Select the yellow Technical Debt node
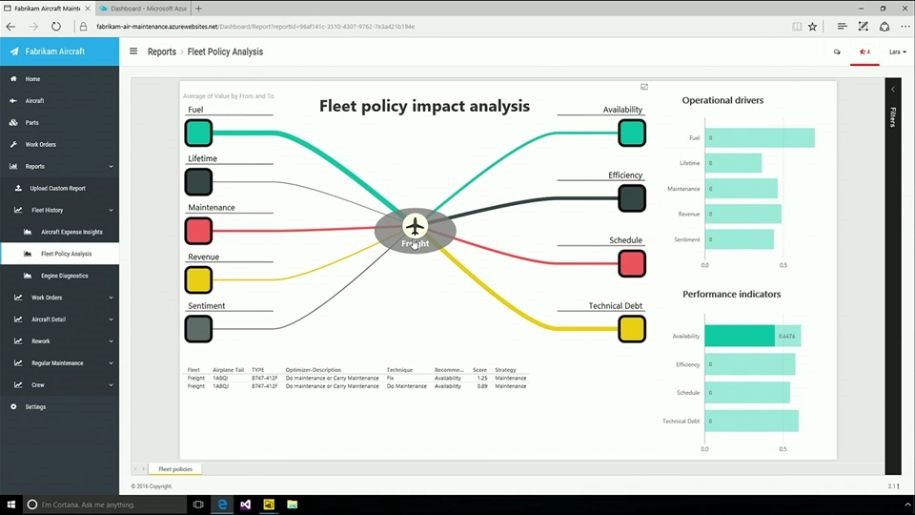This screenshot has height=515, width=915. 632,329
